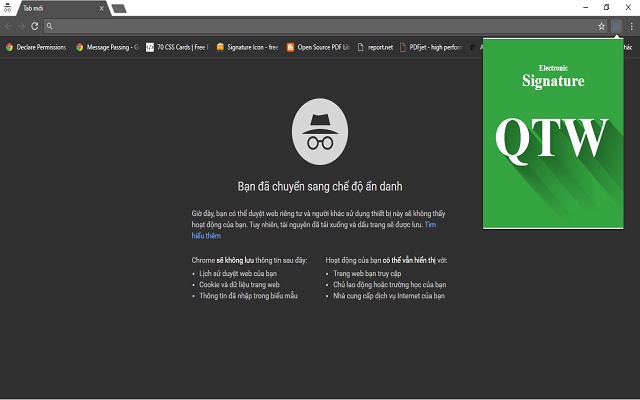Click the incognito indicator icon in title bar
The image size is (640, 400).
click(x=7, y=8)
